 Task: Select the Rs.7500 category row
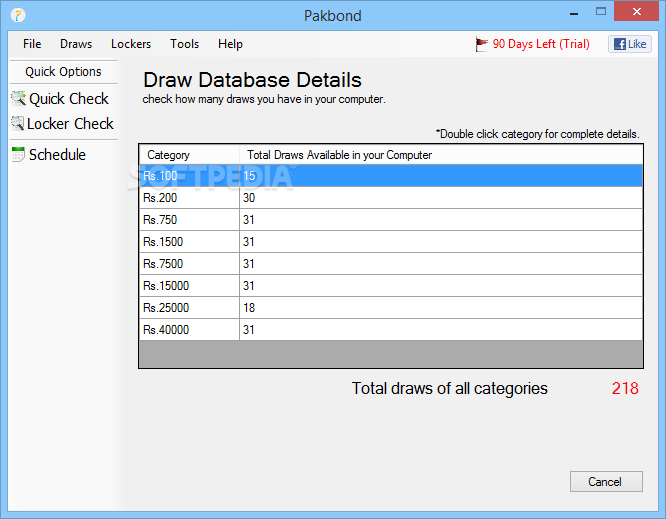tap(391, 264)
